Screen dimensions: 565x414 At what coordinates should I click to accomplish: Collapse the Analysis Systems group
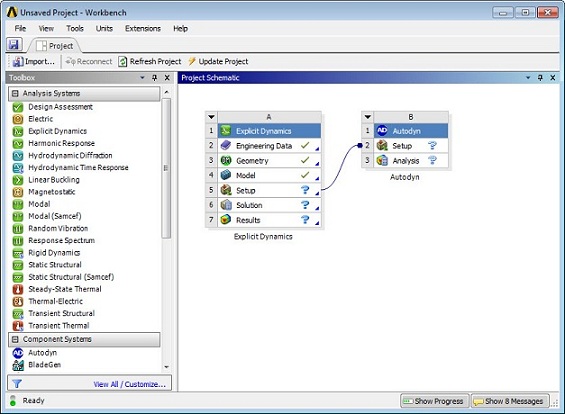pyautogui.click(x=15, y=94)
